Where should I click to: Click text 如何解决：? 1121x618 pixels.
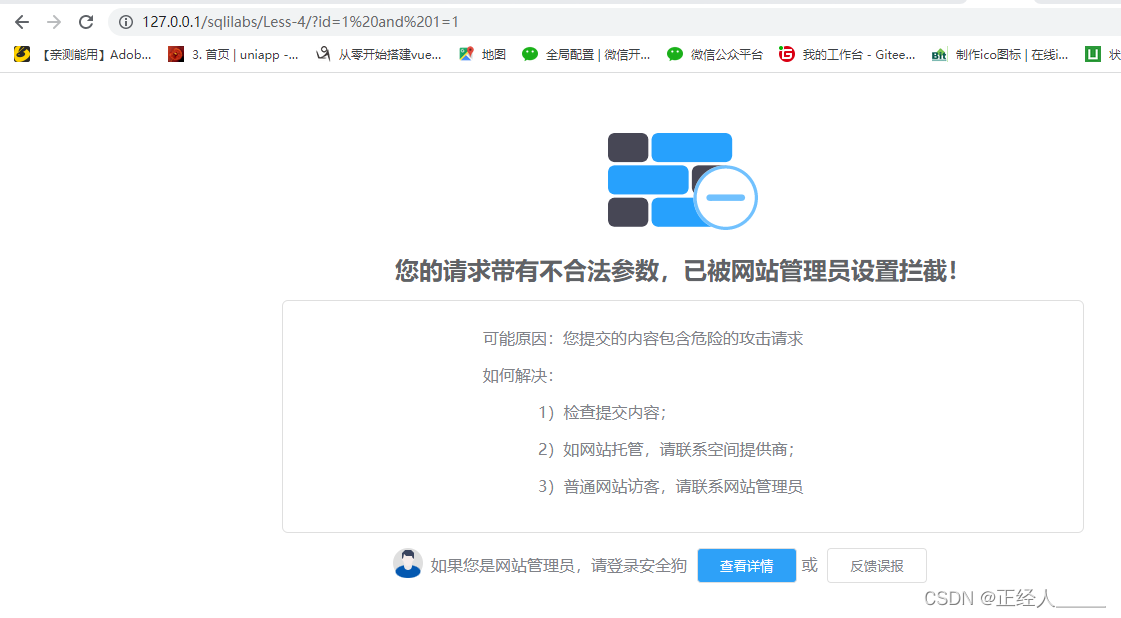518,376
